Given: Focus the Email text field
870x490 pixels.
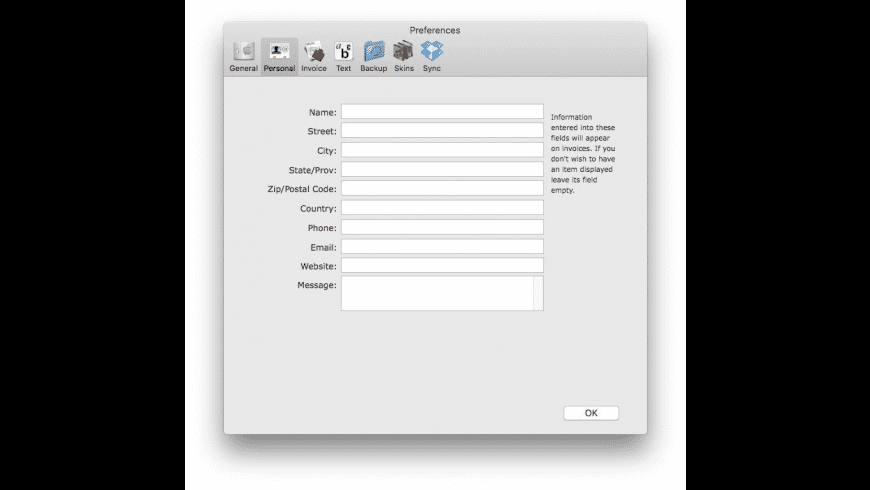Looking at the screenshot, I should coord(442,246).
